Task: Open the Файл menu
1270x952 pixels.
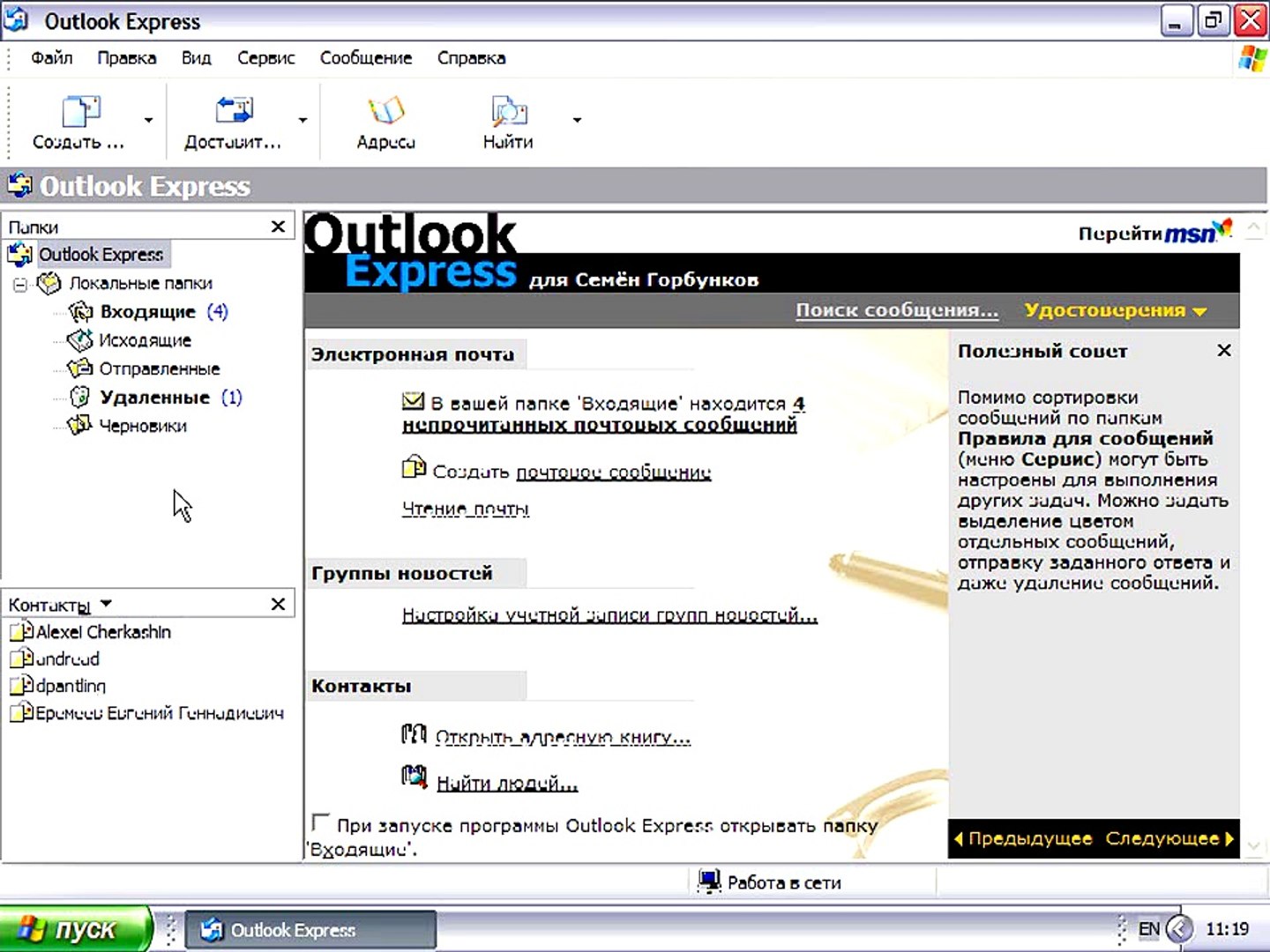Action: point(52,58)
